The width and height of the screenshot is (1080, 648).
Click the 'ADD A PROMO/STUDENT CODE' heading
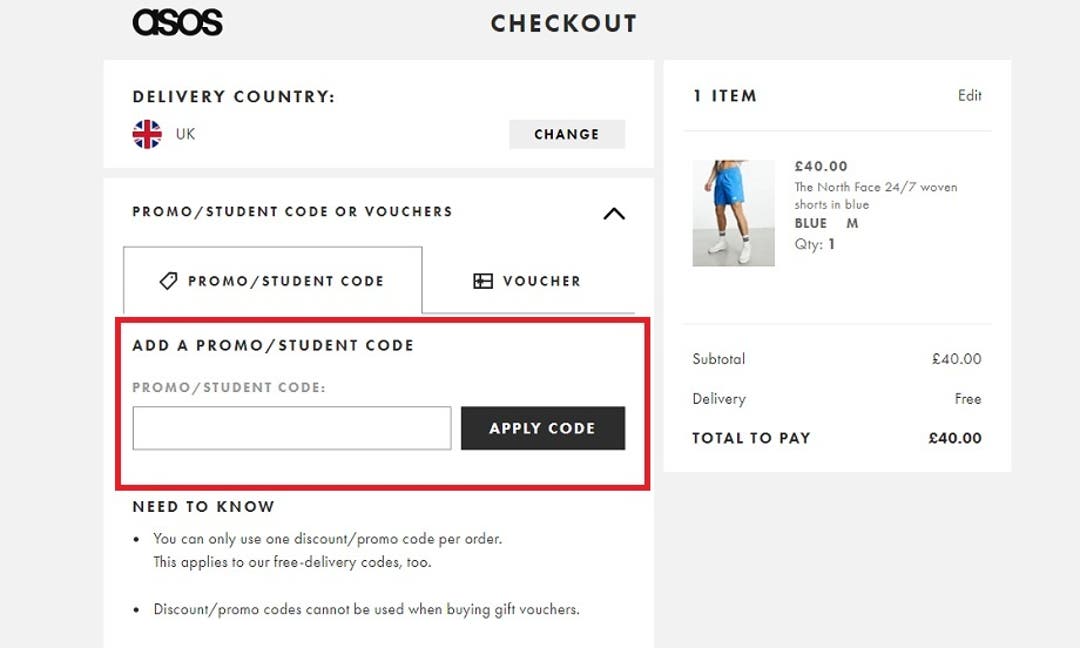(274, 345)
